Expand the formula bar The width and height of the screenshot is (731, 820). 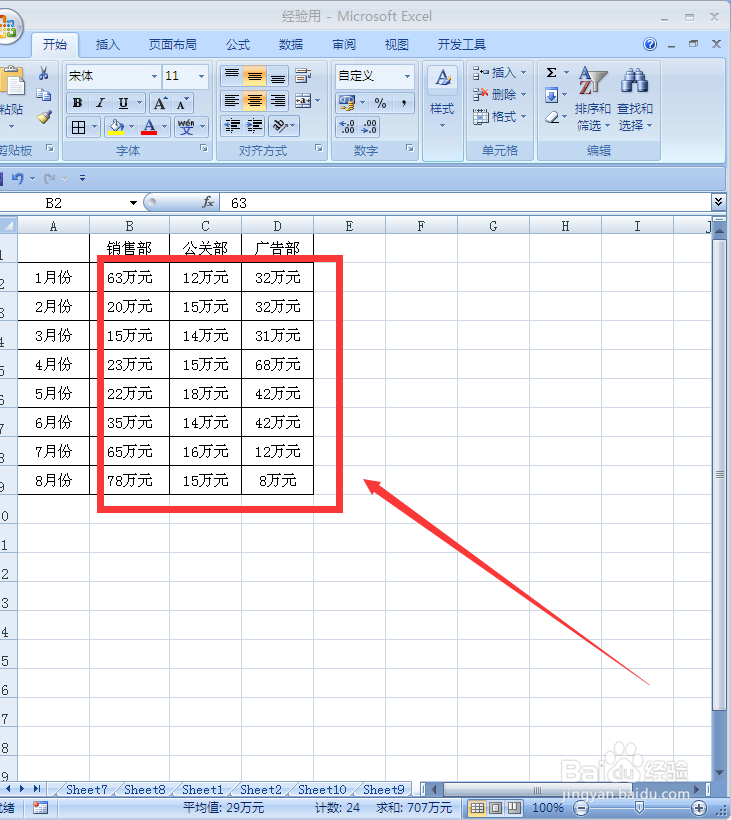point(718,201)
